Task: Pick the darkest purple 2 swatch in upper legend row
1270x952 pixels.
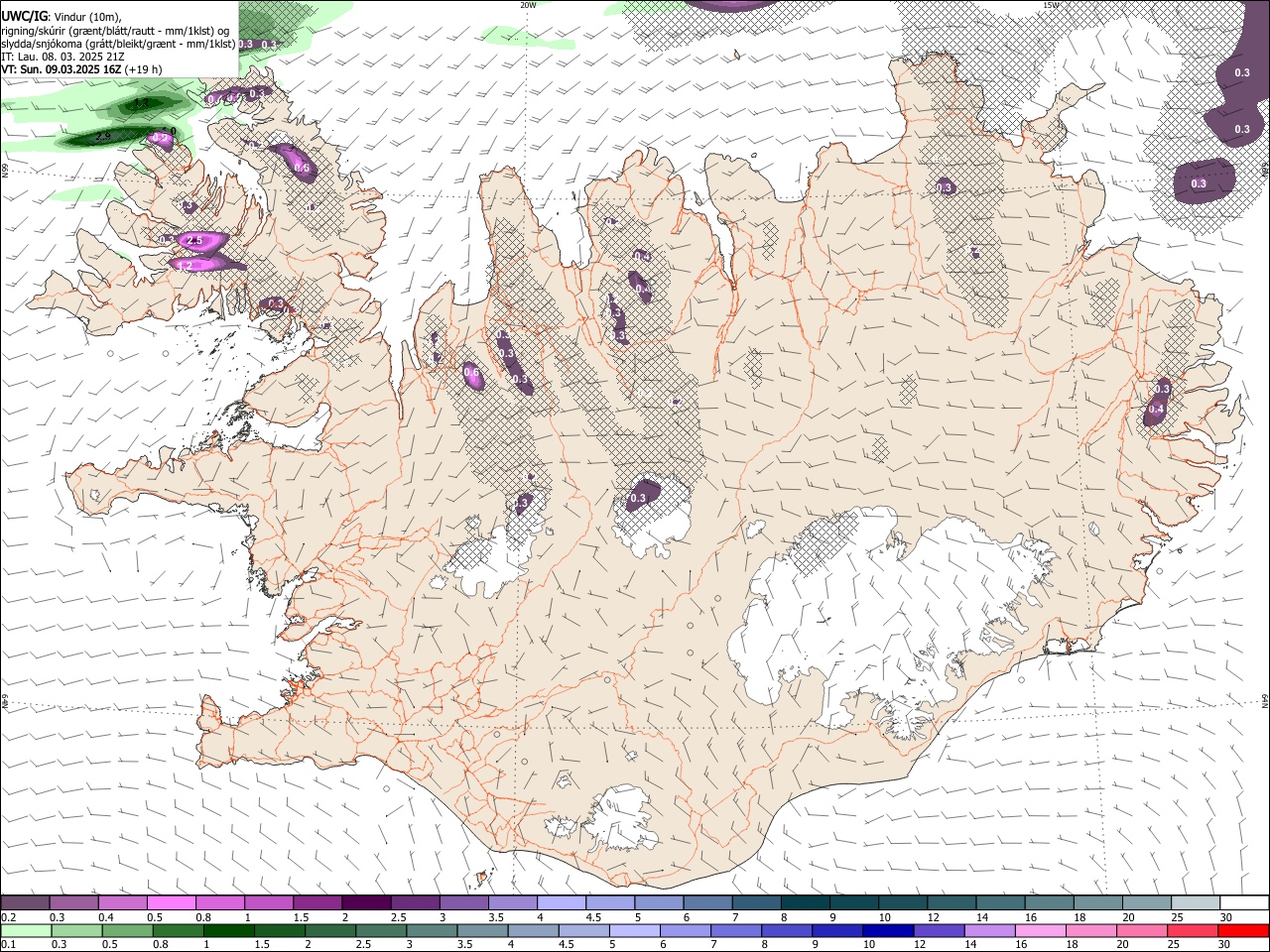Action: (365, 903)
